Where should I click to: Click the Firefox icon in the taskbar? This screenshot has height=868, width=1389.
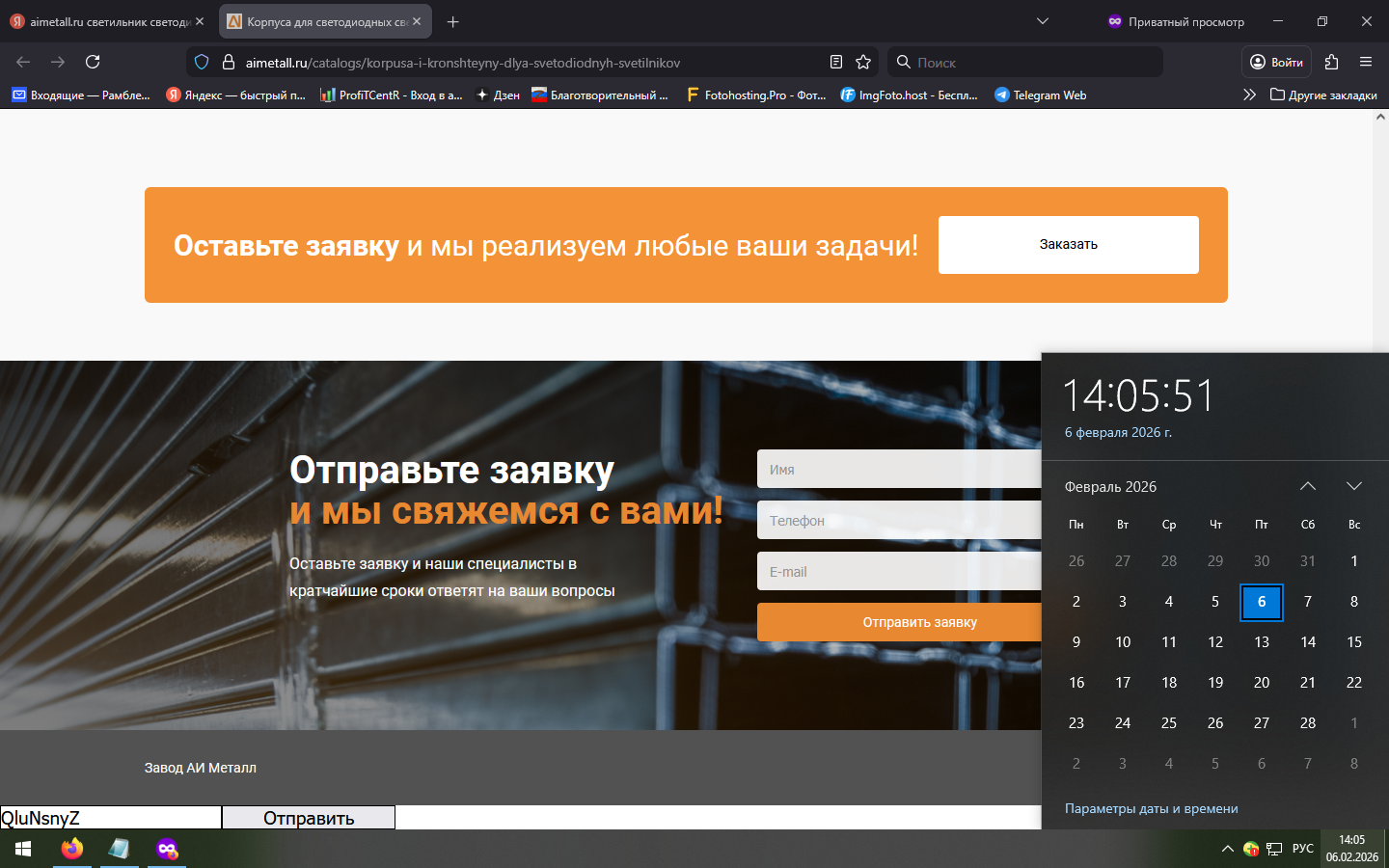click(x=72, y=849)
